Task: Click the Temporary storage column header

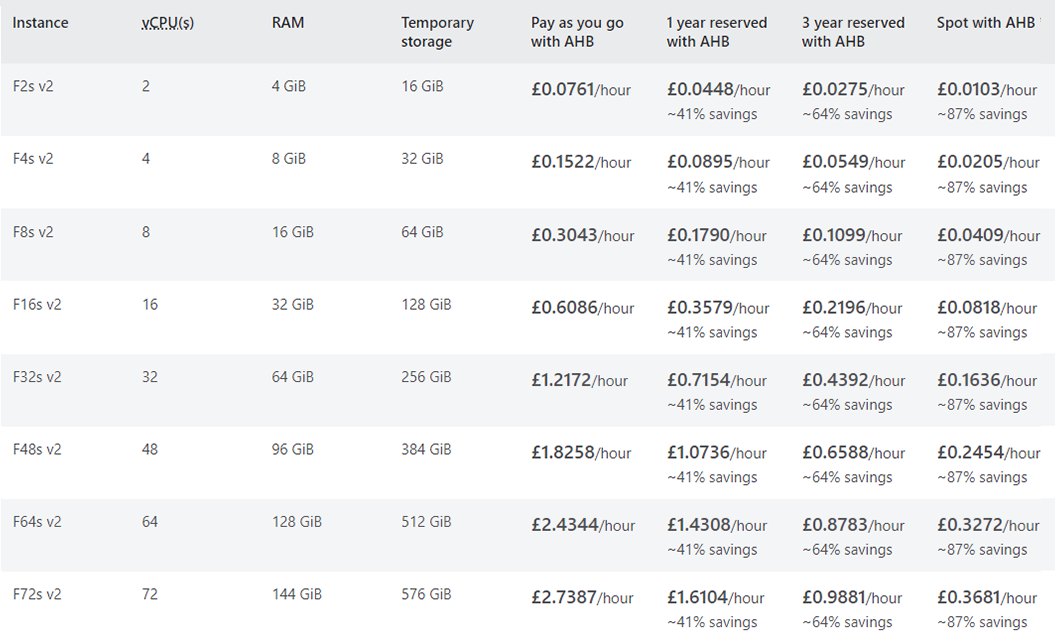Action: (437, 32)
